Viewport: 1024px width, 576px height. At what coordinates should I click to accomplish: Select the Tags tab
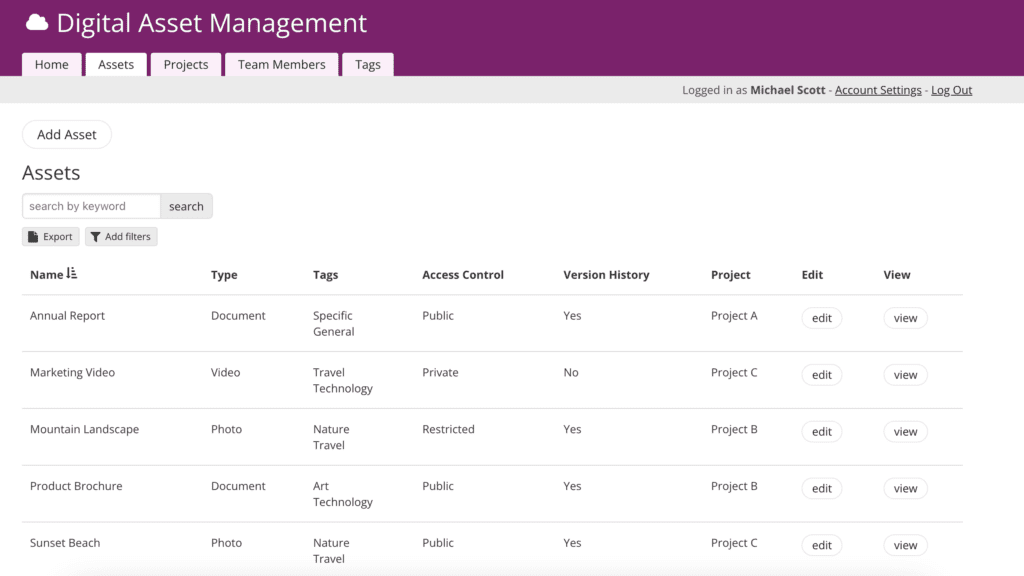coord(368,64)
